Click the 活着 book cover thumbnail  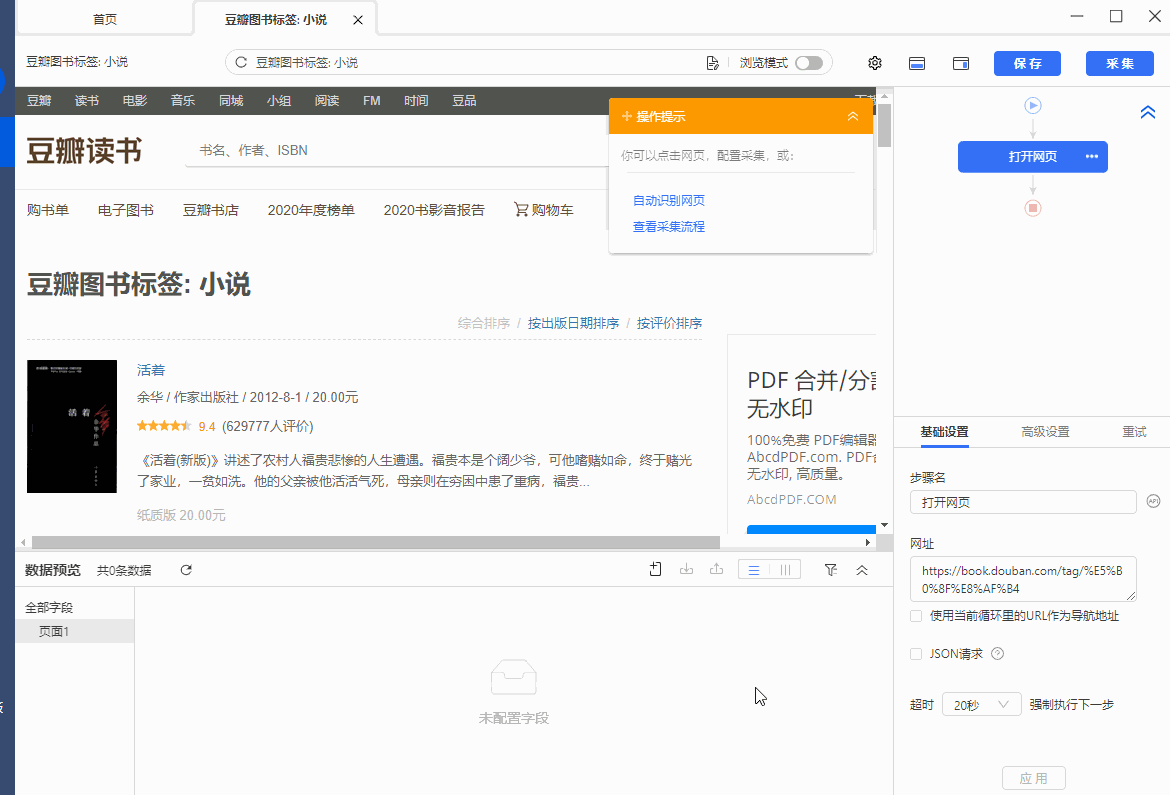coord(72,426)
